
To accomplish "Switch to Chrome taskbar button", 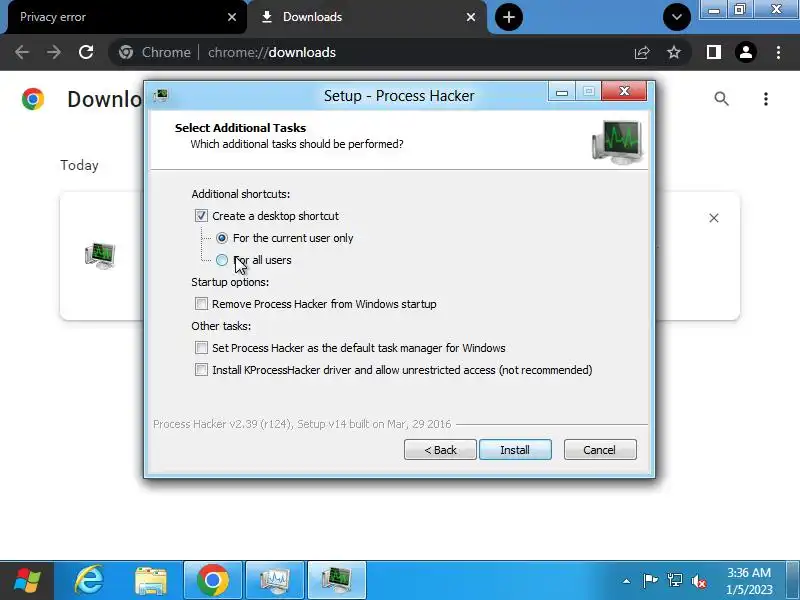I will pos(213,581).
